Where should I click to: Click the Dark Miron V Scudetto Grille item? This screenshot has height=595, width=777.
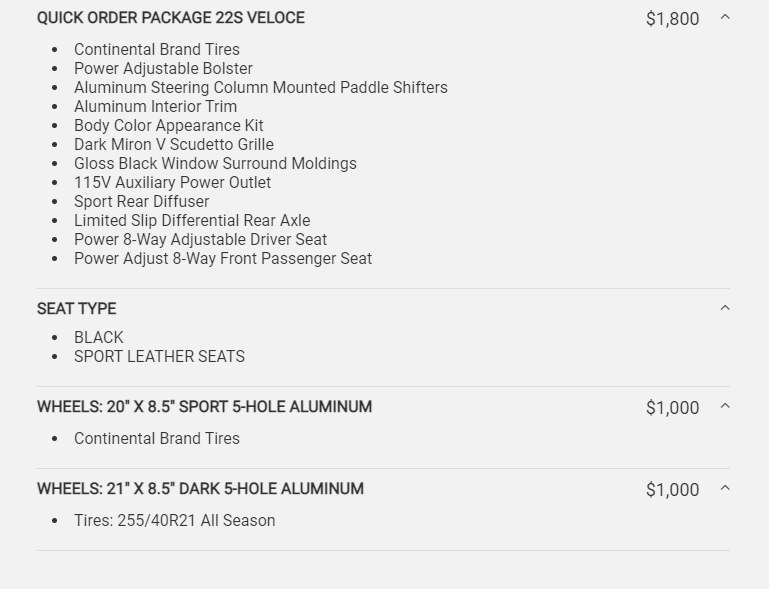coord(173,144)
